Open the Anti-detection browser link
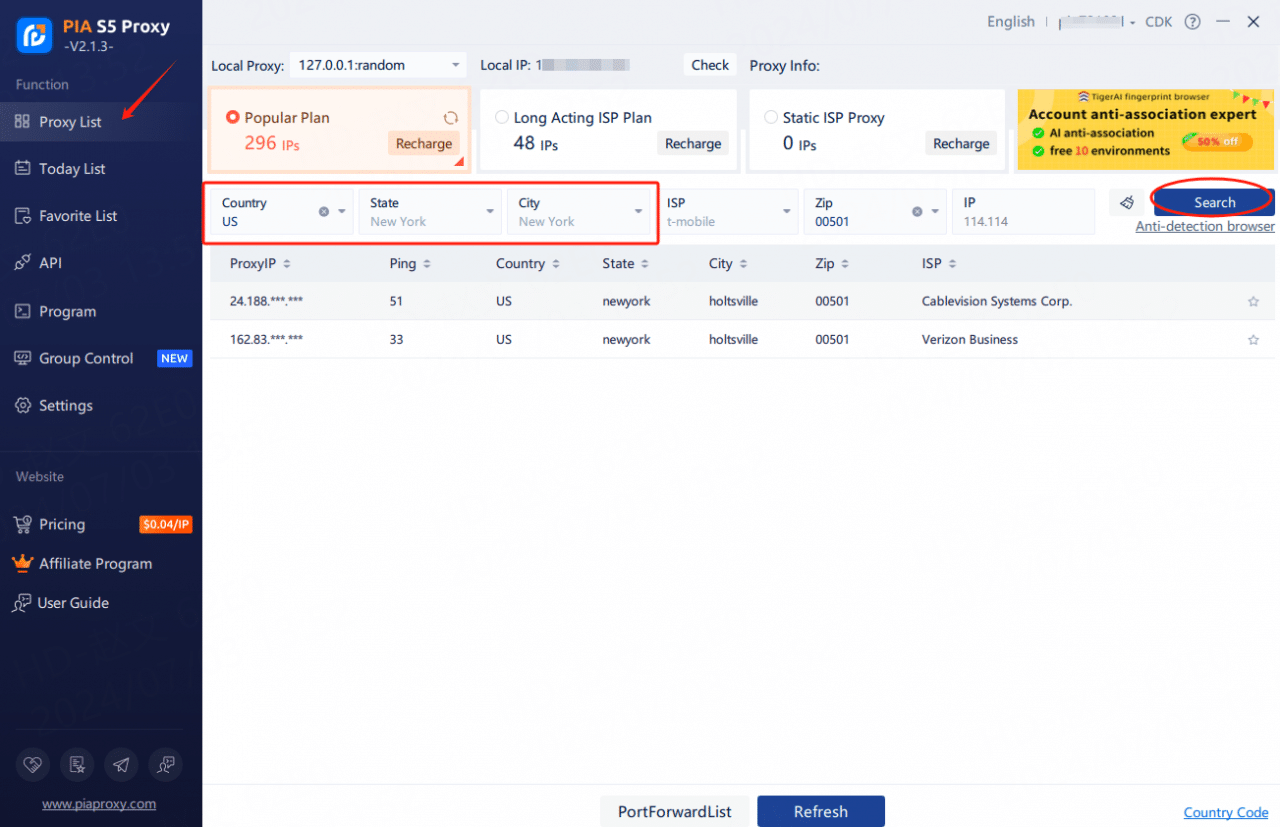This screenshot has height=827, width=1280. click(x=1205, y=226)
